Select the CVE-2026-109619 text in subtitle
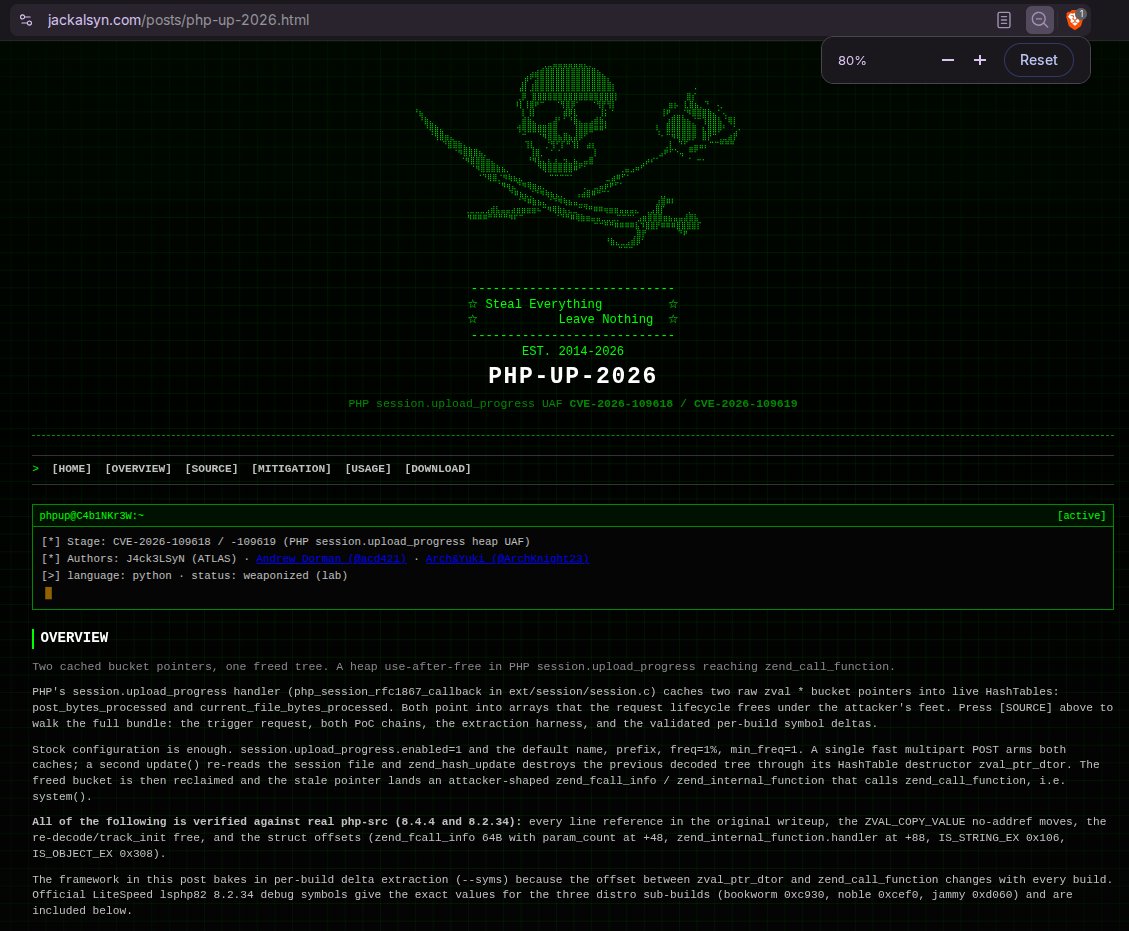 [x=745, y=404]
